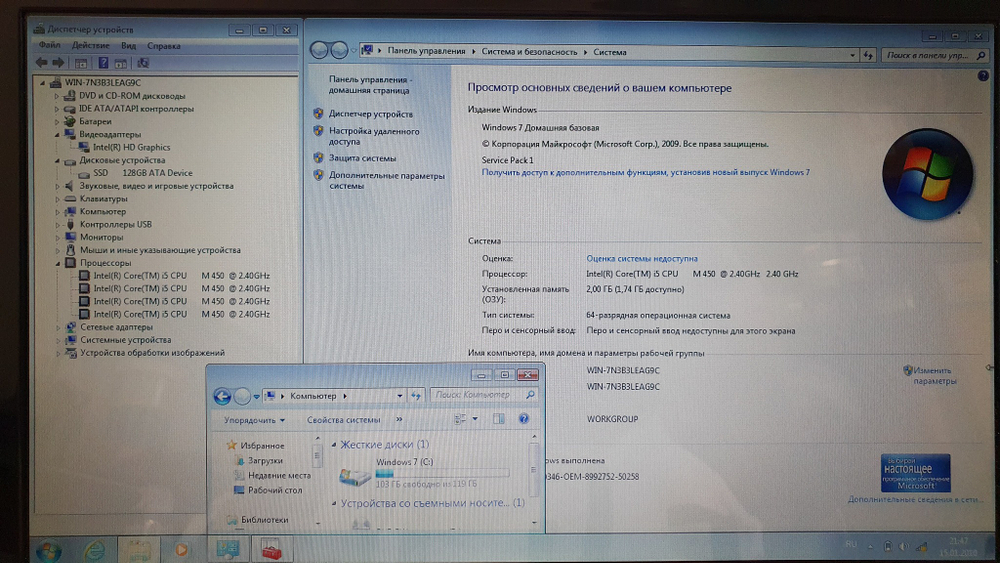Click scan for hardware changes toolbar icon
The image size is (1000, 563).
click(x=143, y=62)
